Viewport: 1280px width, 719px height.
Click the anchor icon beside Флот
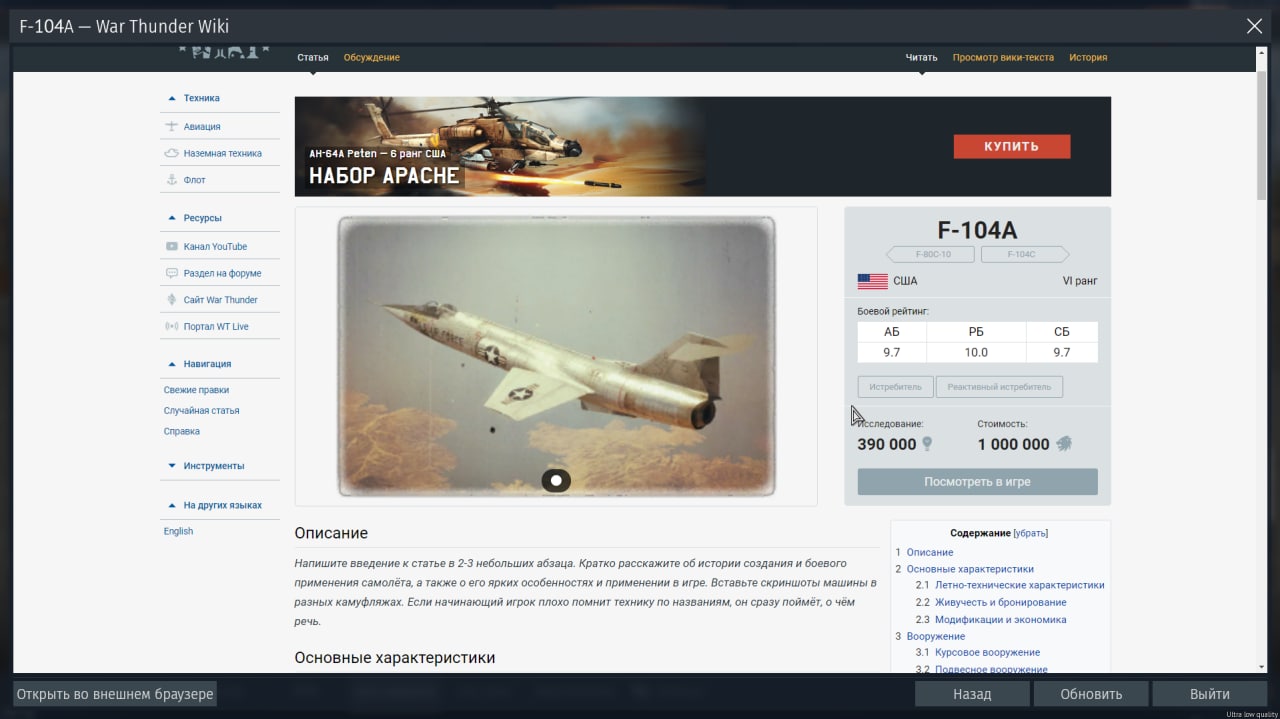click(171, 180)
